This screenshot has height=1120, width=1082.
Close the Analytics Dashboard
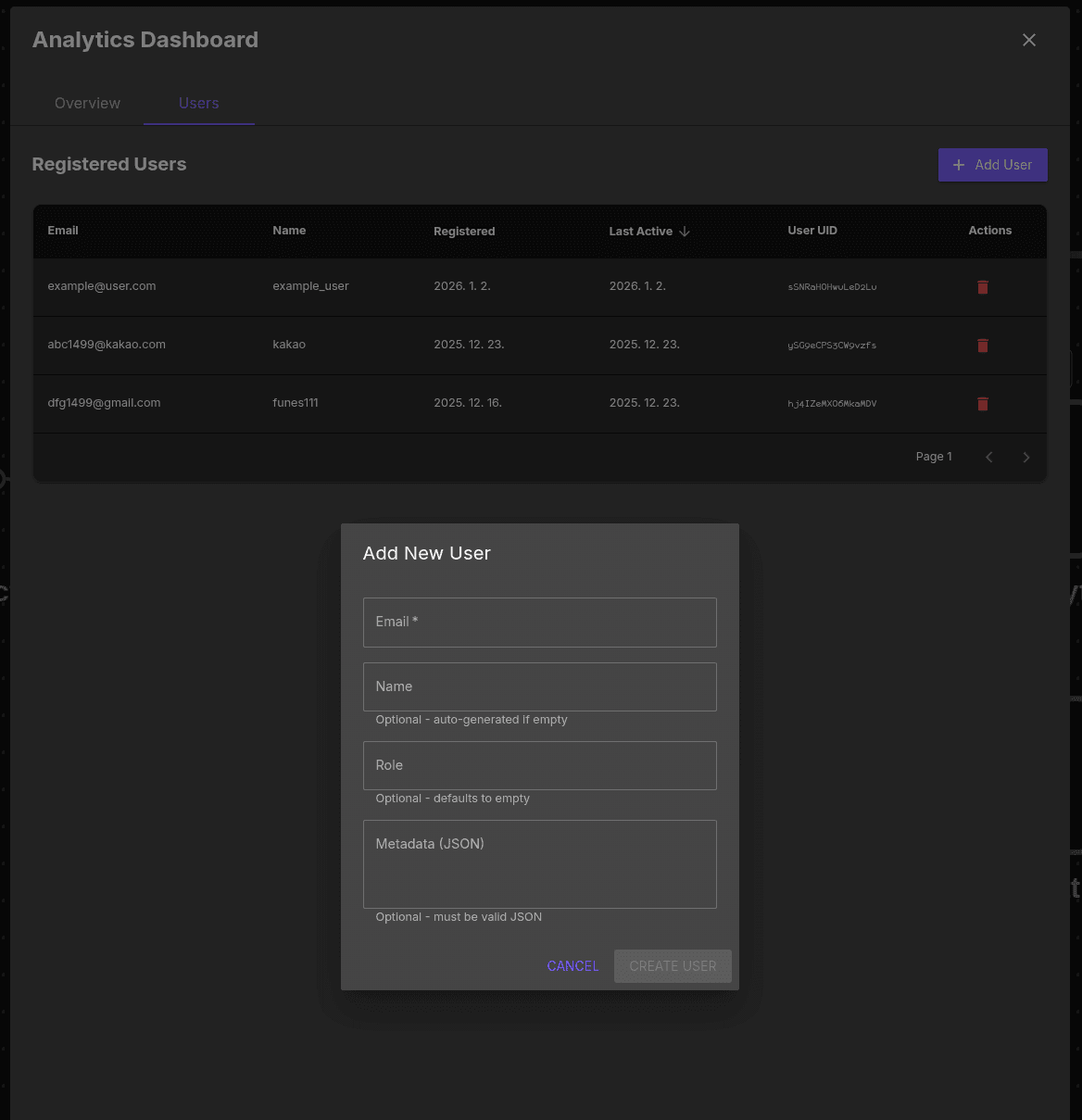click(1028, 40)
